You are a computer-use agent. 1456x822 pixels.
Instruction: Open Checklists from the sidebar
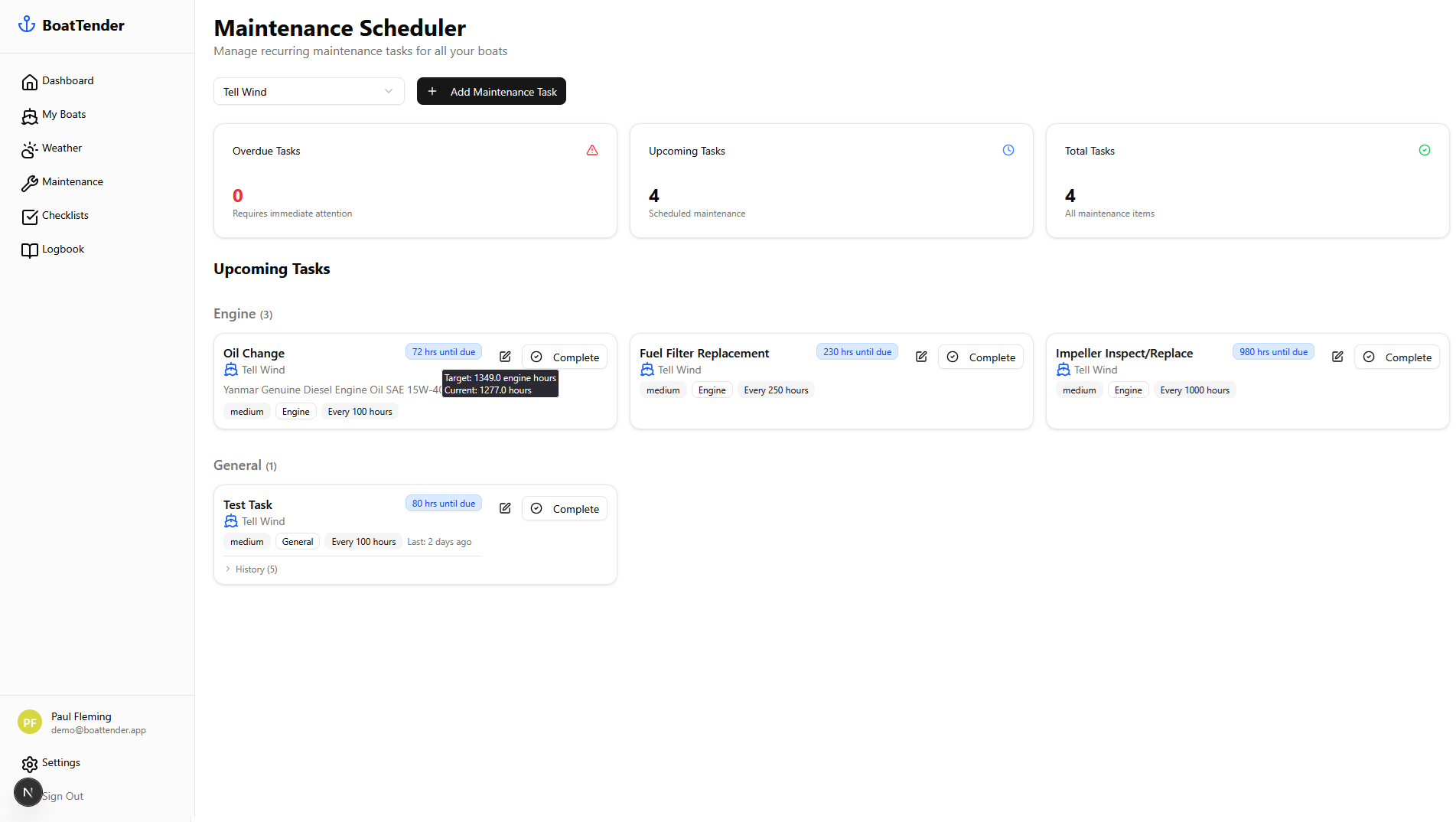65,216
